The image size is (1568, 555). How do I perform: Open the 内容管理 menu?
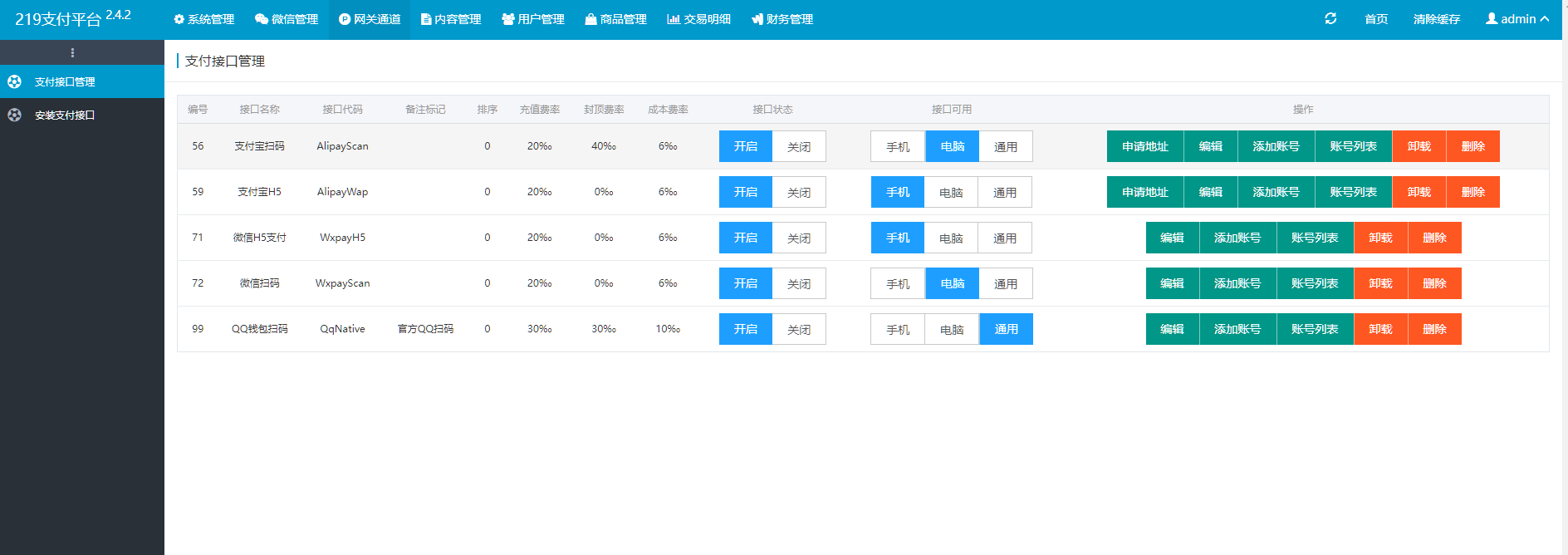451,19
